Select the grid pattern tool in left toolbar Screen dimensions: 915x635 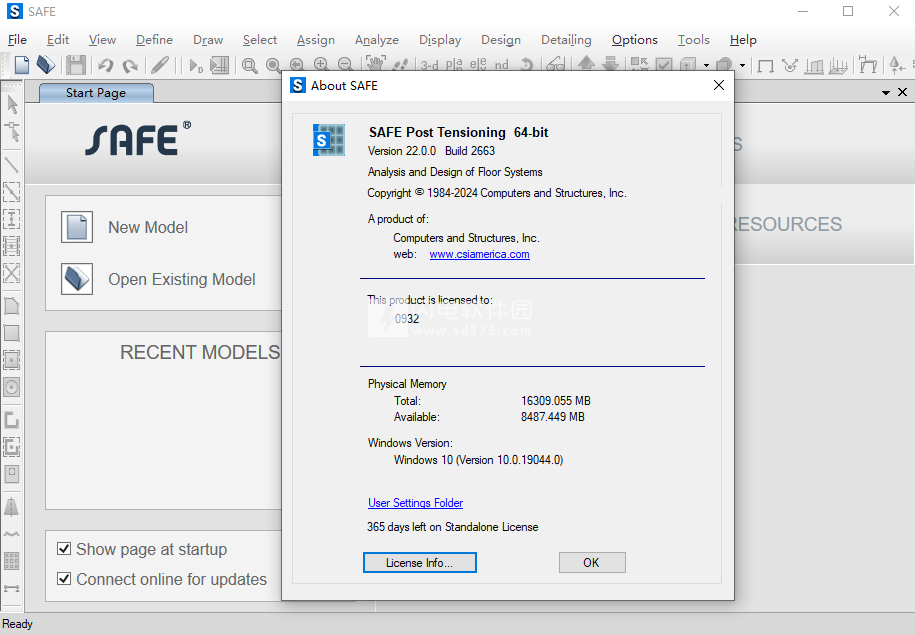(12, 561)
